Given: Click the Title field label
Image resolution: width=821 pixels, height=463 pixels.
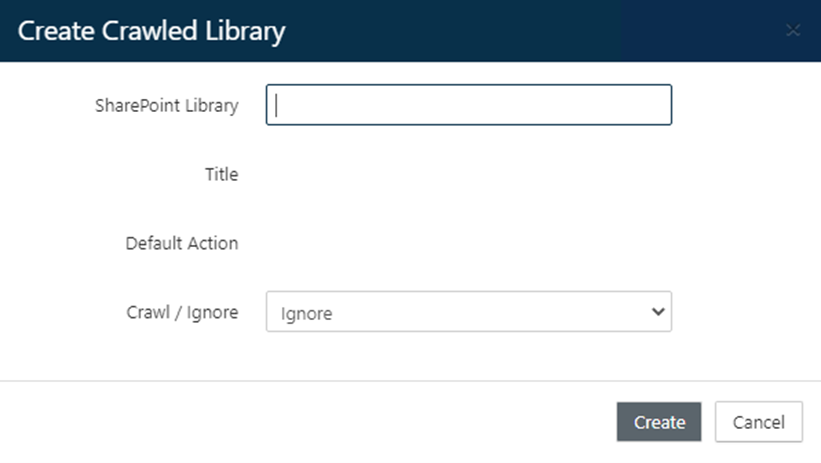Looking at the screenshot, I should (221, 174).
